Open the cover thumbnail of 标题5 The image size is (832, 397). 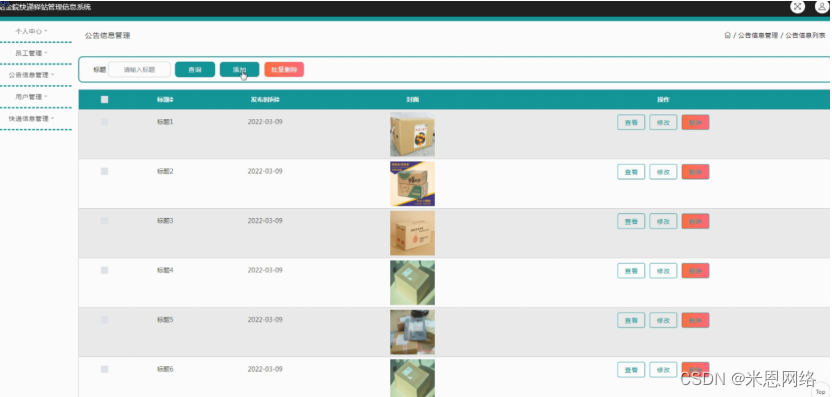[x=412, y=332]
